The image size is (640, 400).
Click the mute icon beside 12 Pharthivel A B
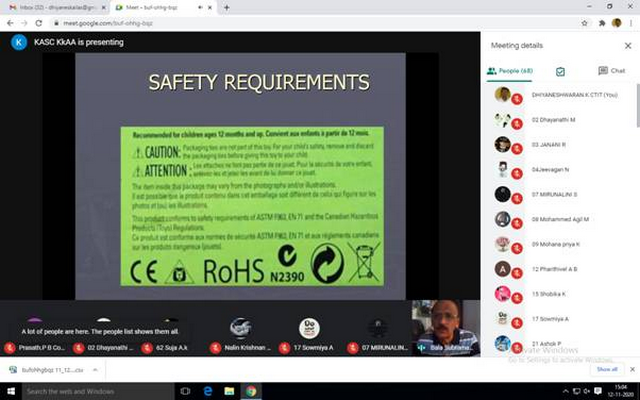517,273
